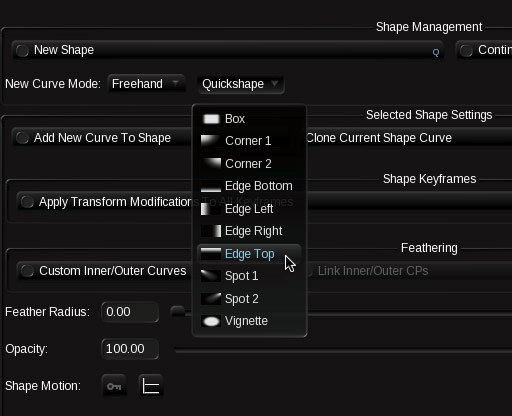Click the Vignette ellipse icon
Image resolution: width=512 pixels, height=416 pixels.
[211, 321]
